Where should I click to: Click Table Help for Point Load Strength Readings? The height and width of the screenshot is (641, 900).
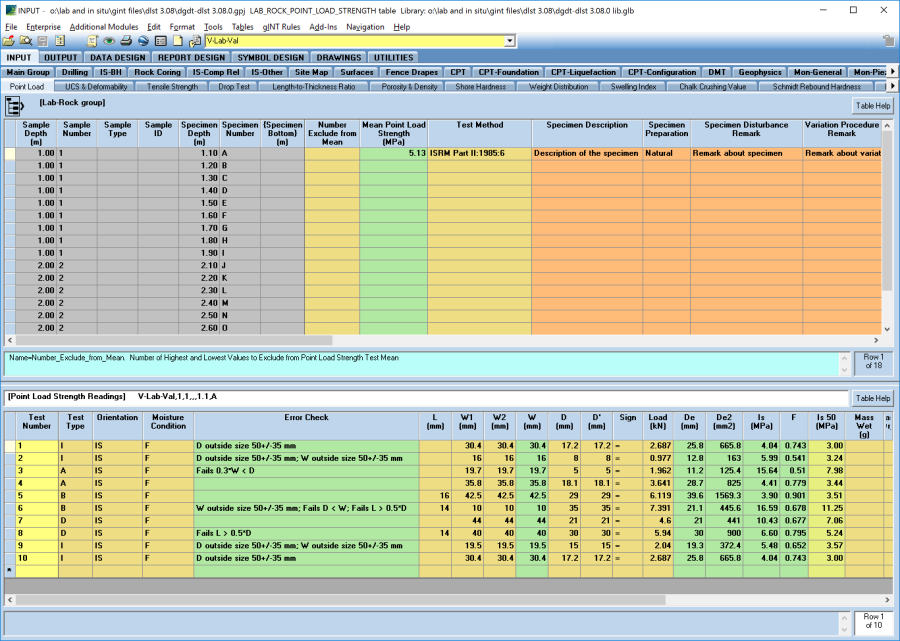pos(871,398)
